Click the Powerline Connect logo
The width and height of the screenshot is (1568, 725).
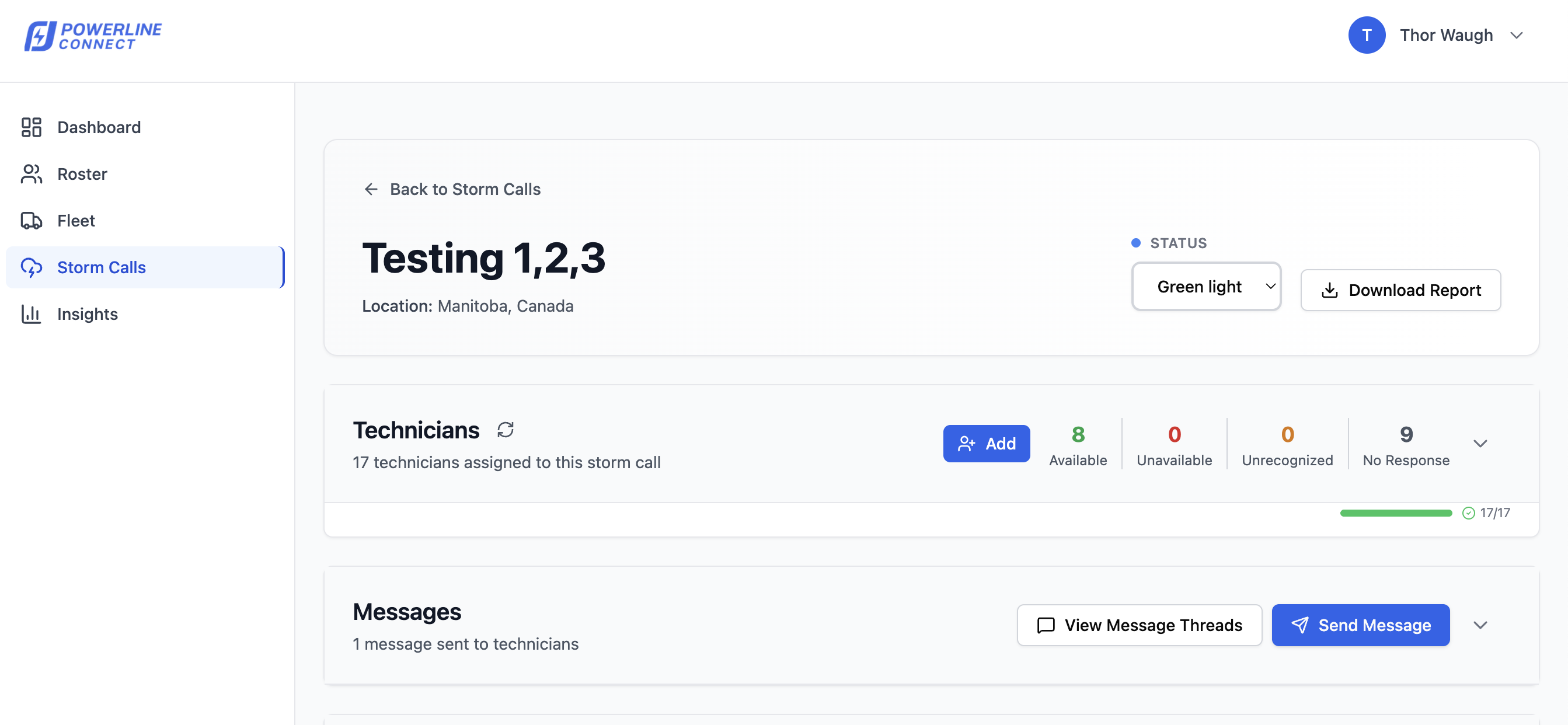click(x=92, y=36)
